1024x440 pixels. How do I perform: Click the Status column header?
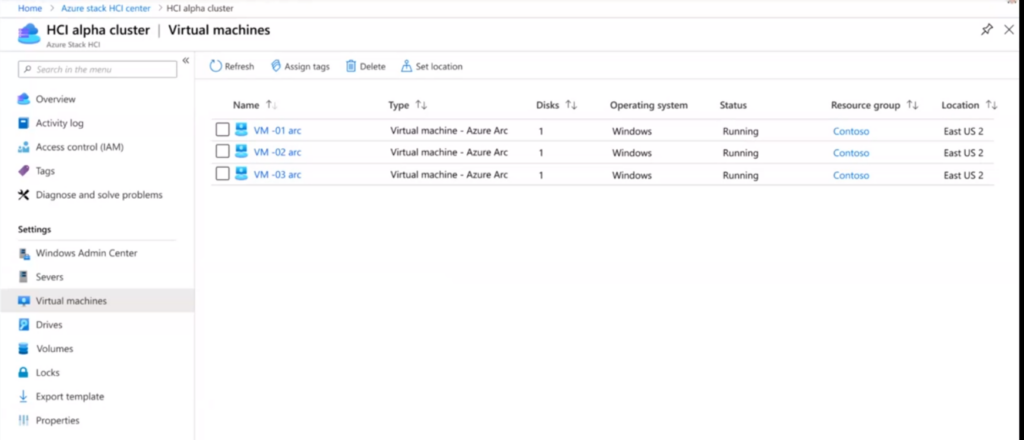coord(733,105)
